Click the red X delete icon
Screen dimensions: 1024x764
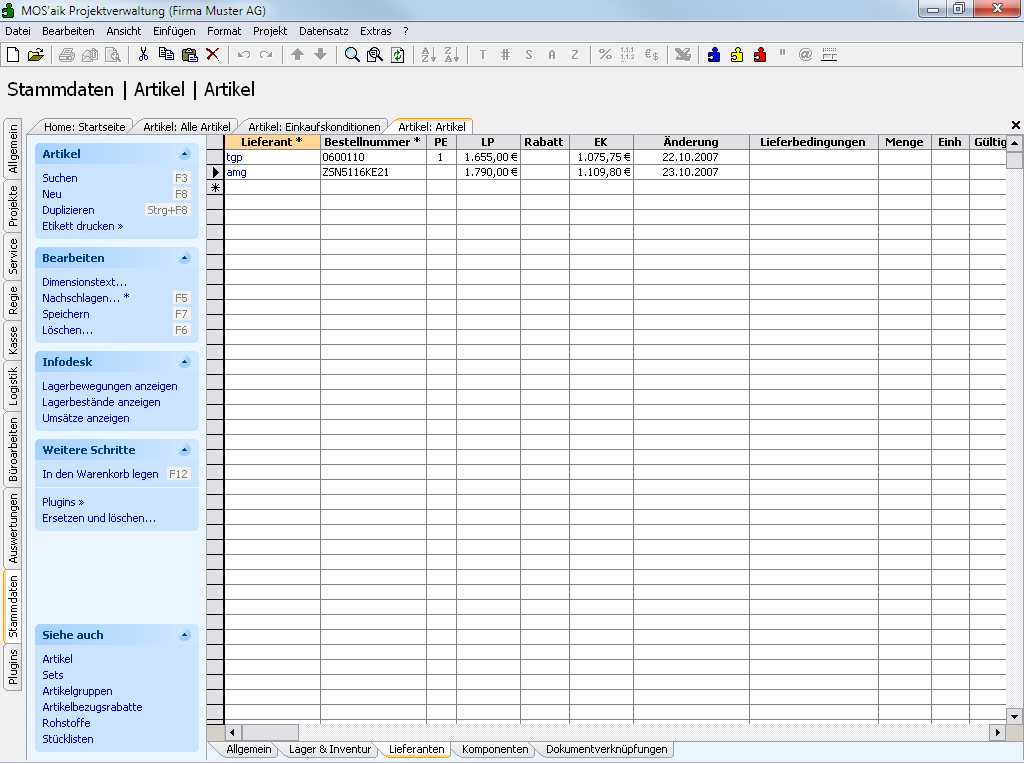click(x=212, y=55)
